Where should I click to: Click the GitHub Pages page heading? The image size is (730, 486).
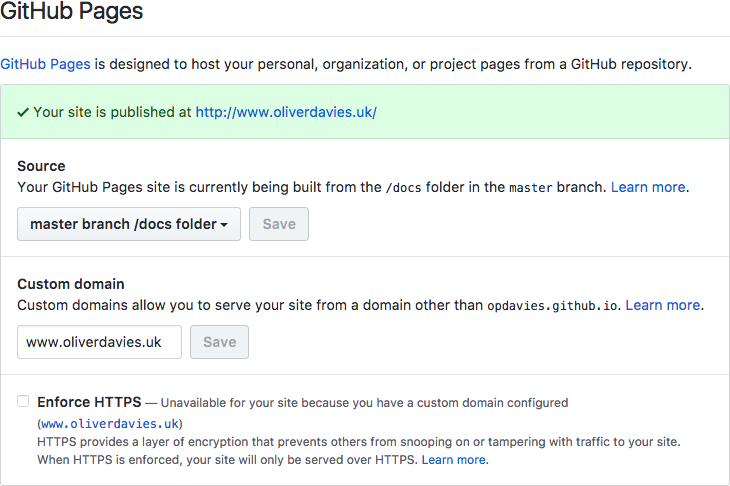pyautogui.click(x=72, y=12)
